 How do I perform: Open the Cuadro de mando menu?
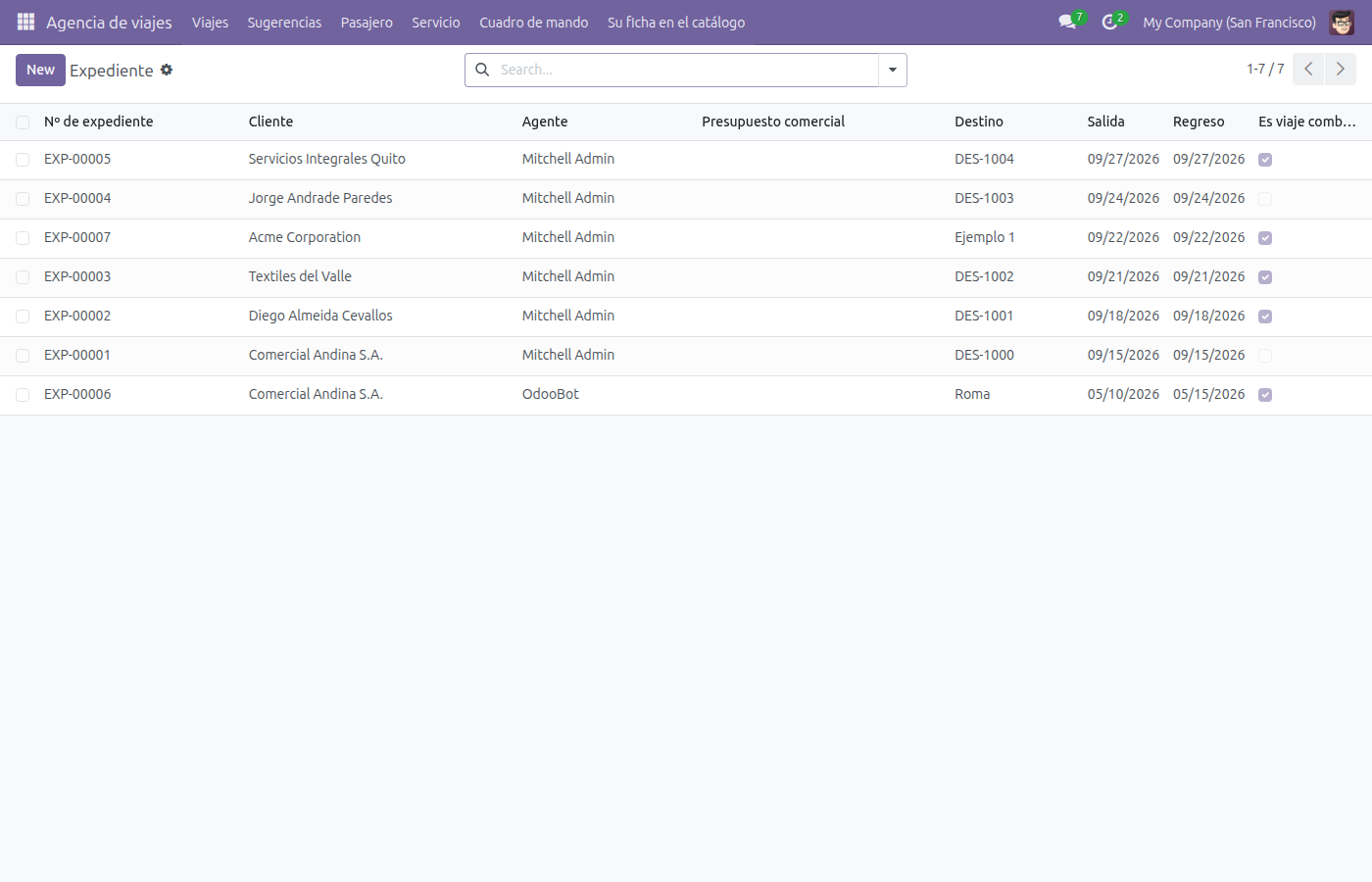coord(534,22)
